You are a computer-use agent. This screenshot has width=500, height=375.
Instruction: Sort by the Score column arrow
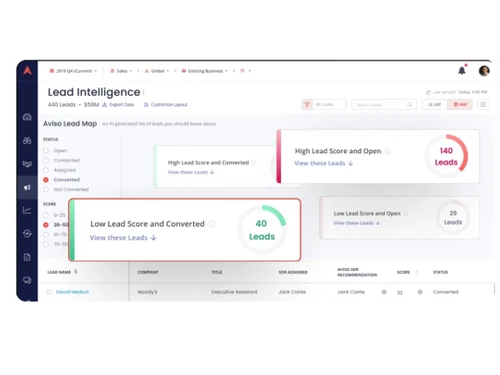[x=416, y=272]
